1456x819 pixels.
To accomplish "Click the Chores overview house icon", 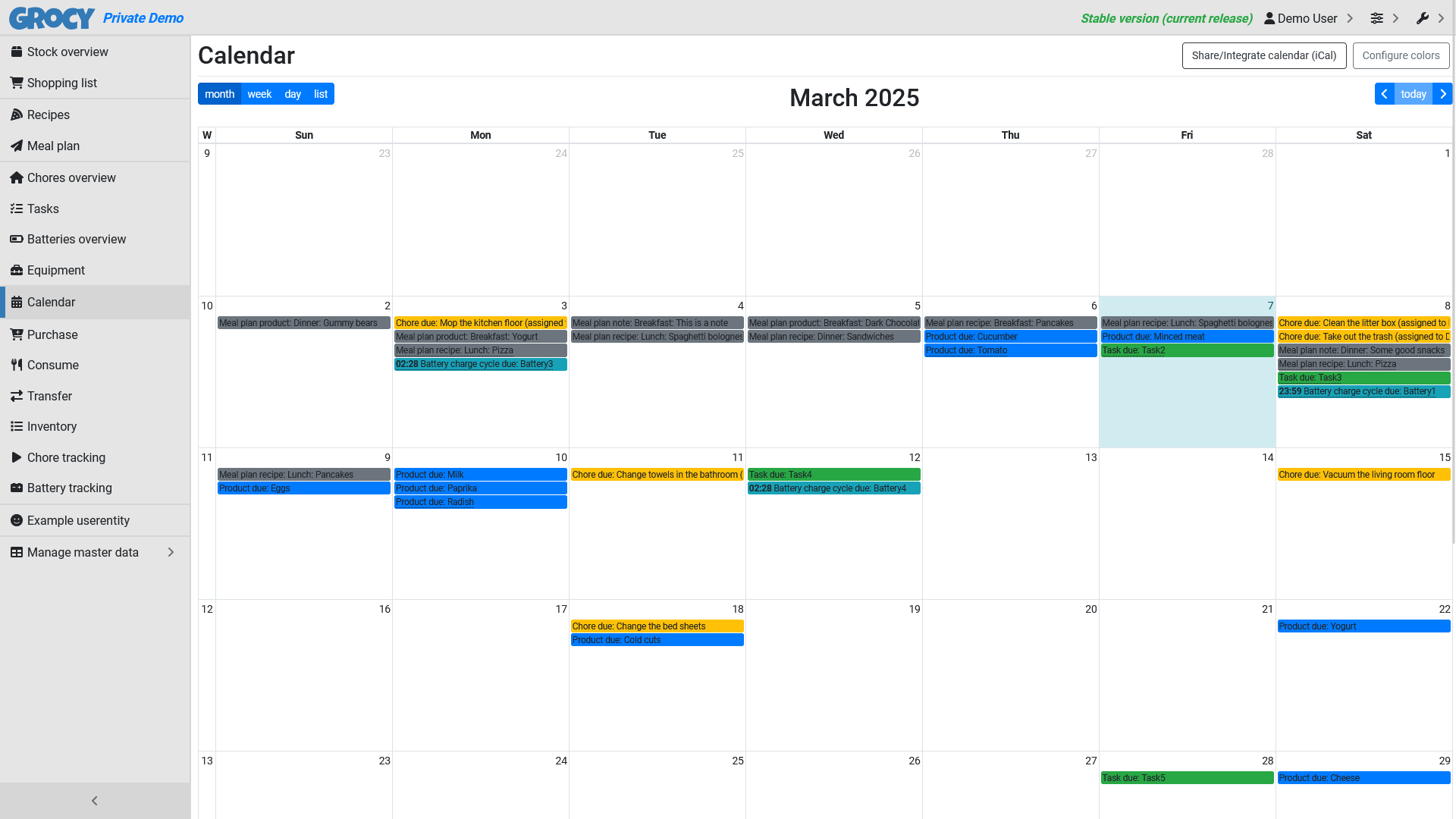I will tap(17, 177).
